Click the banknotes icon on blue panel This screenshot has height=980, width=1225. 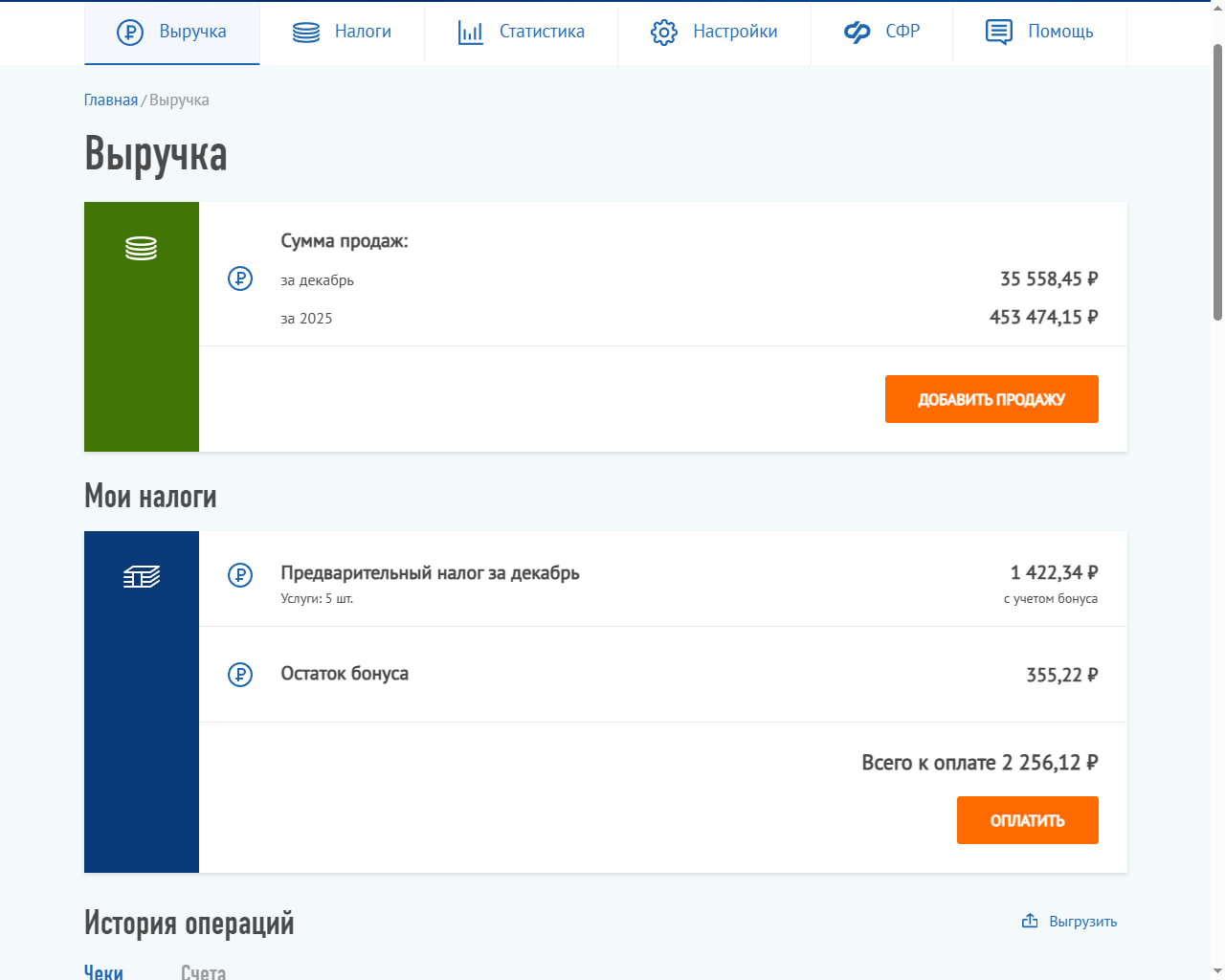141,577
